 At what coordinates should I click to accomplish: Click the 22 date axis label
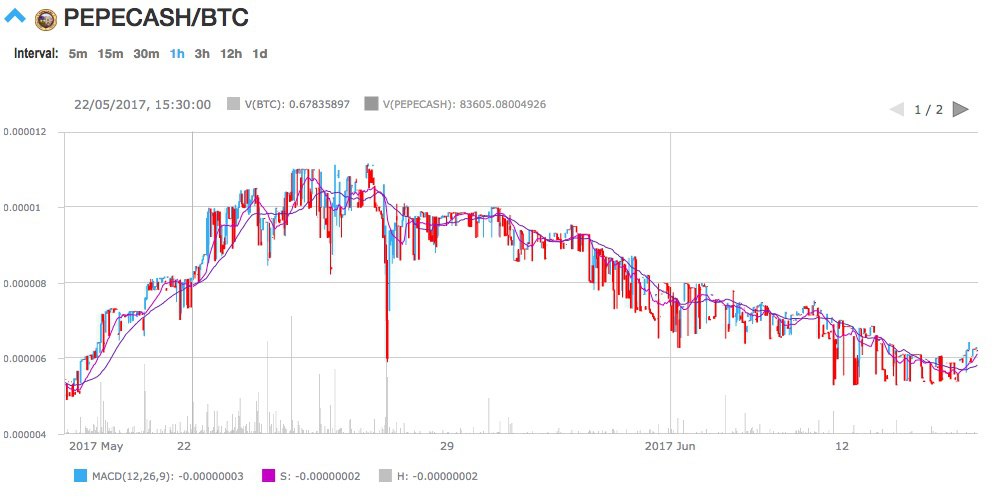(184, 446)
